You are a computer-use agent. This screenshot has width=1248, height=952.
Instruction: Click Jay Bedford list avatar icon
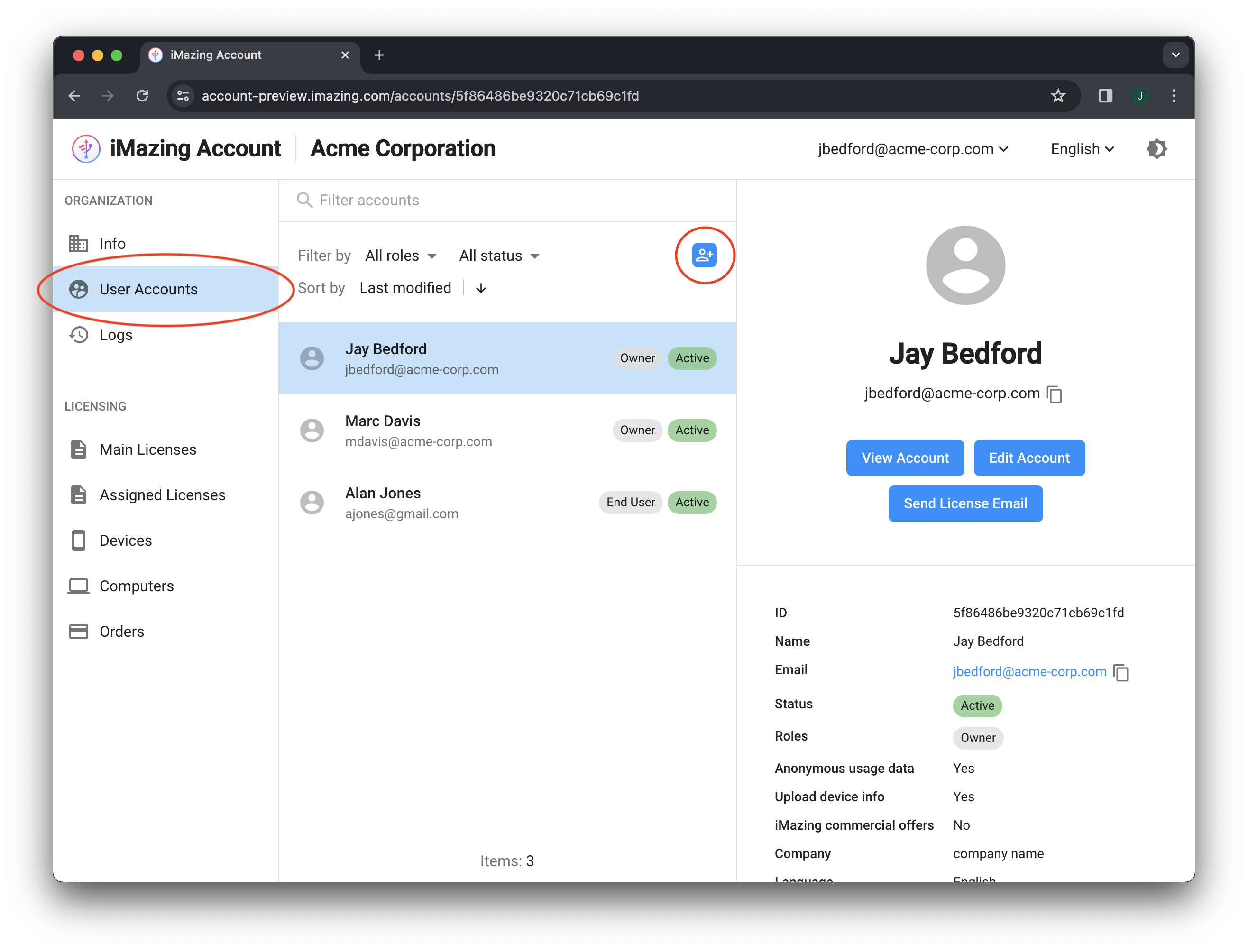tap(312, 359)
